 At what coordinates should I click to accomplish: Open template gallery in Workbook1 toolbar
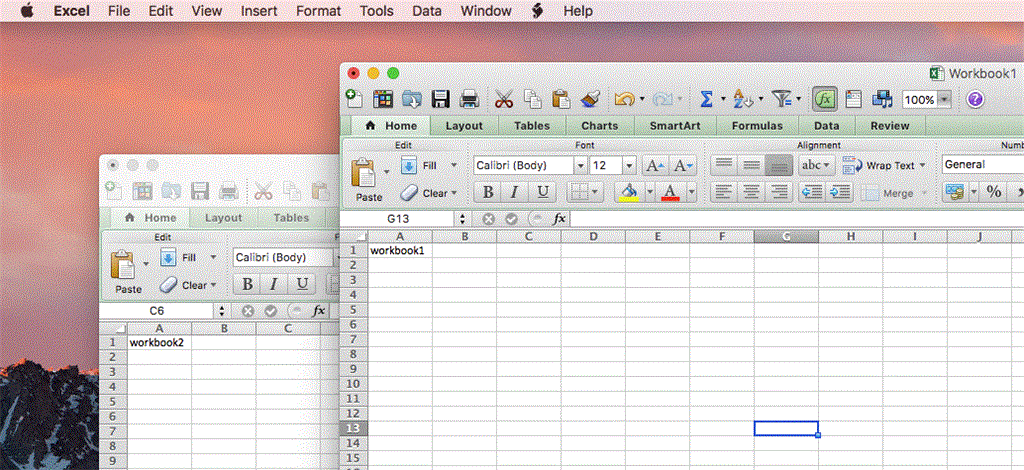(x=383, y=99)
